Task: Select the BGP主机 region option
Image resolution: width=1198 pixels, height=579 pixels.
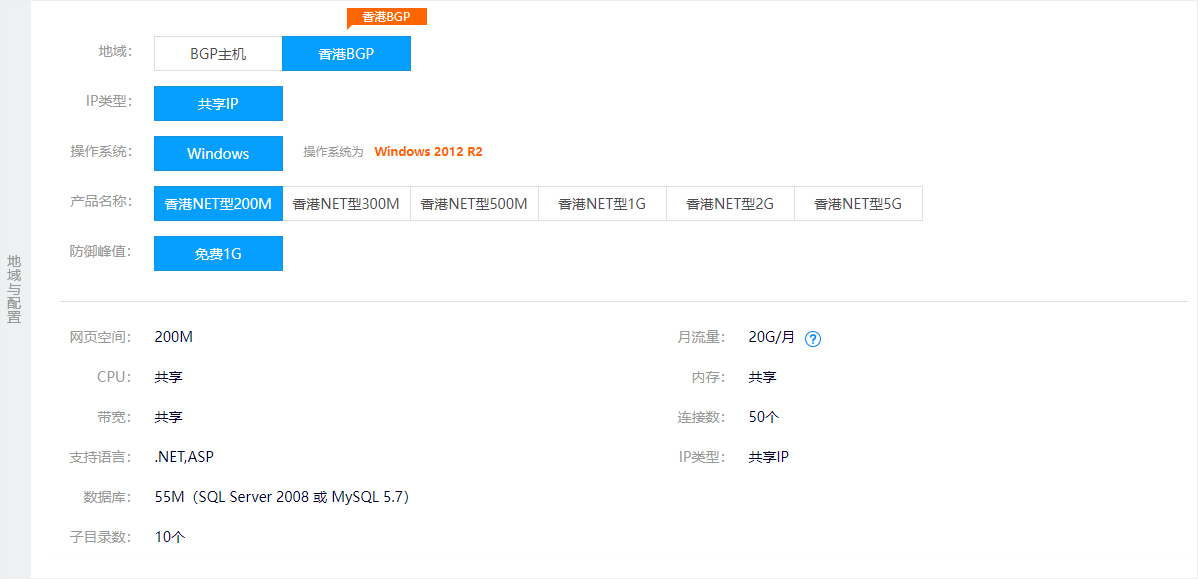Action: pyautogui.click(x=219, y=53)
